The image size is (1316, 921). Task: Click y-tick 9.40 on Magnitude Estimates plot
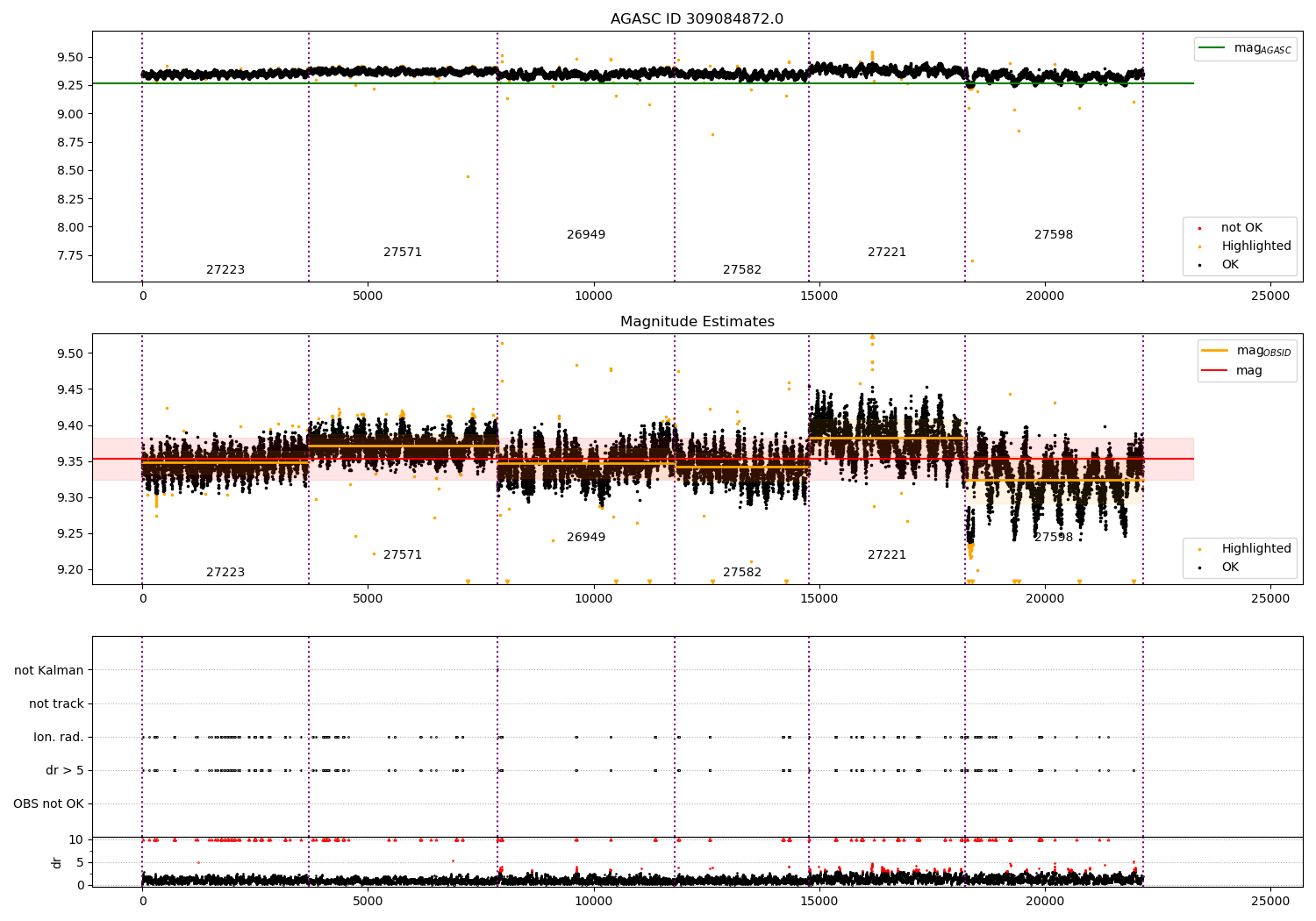69,426
